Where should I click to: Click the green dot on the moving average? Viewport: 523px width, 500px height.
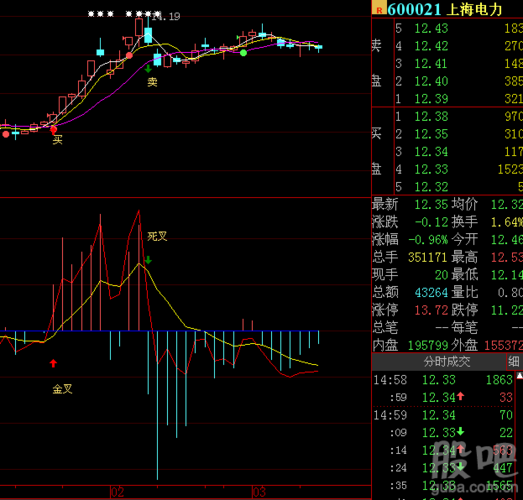(243, 53)
